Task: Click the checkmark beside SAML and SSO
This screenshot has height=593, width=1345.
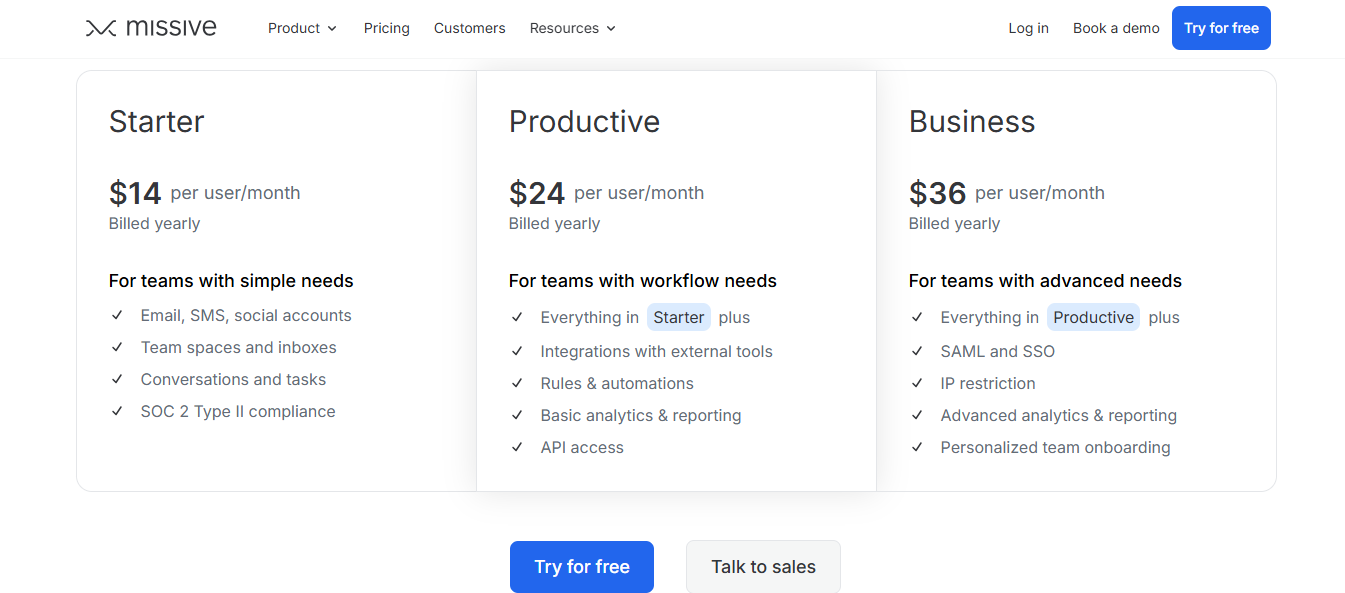Action: click(x=918, y=351)
